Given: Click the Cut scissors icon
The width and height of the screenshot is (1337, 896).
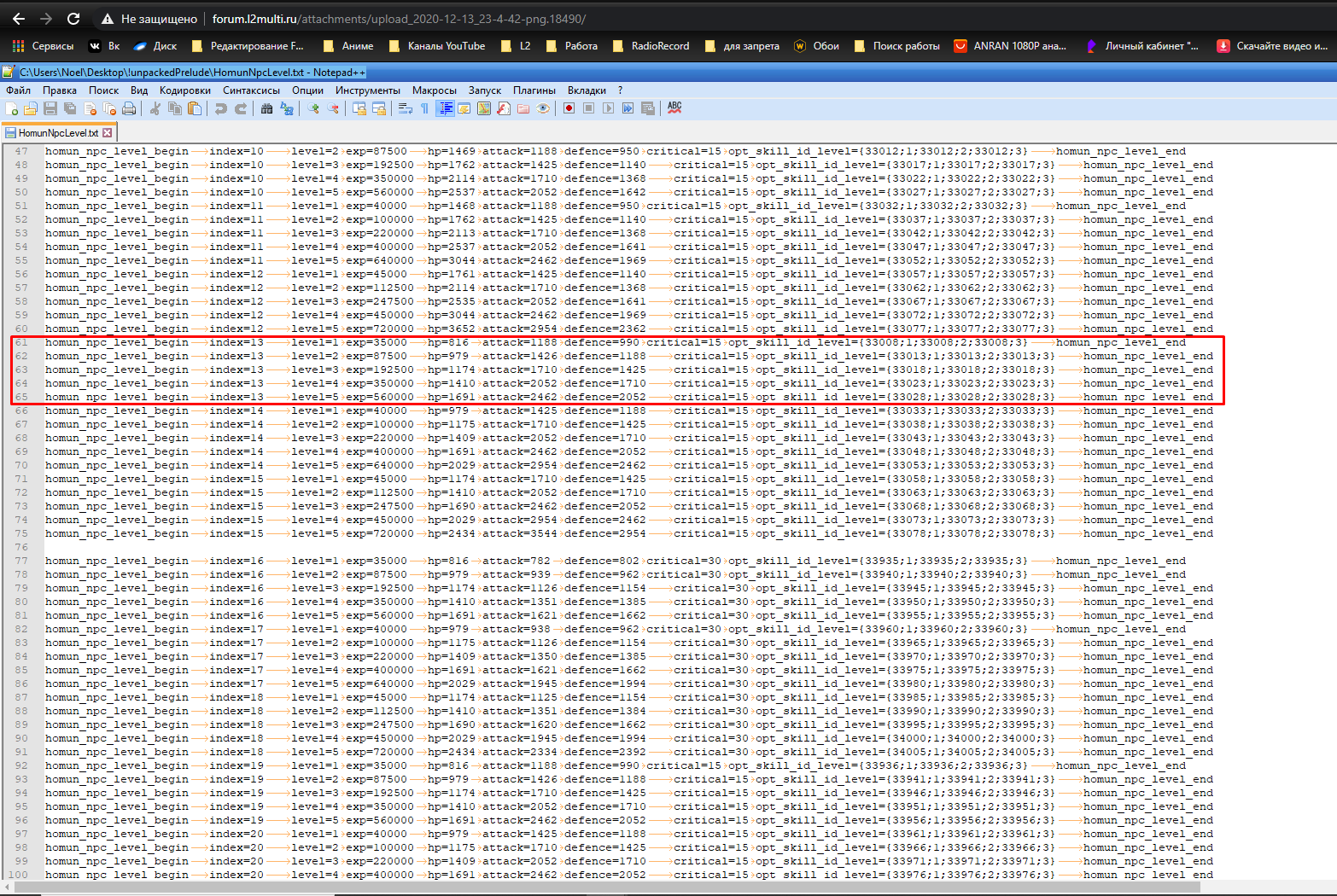Looking at the screenshot, I should coord(154,108).
